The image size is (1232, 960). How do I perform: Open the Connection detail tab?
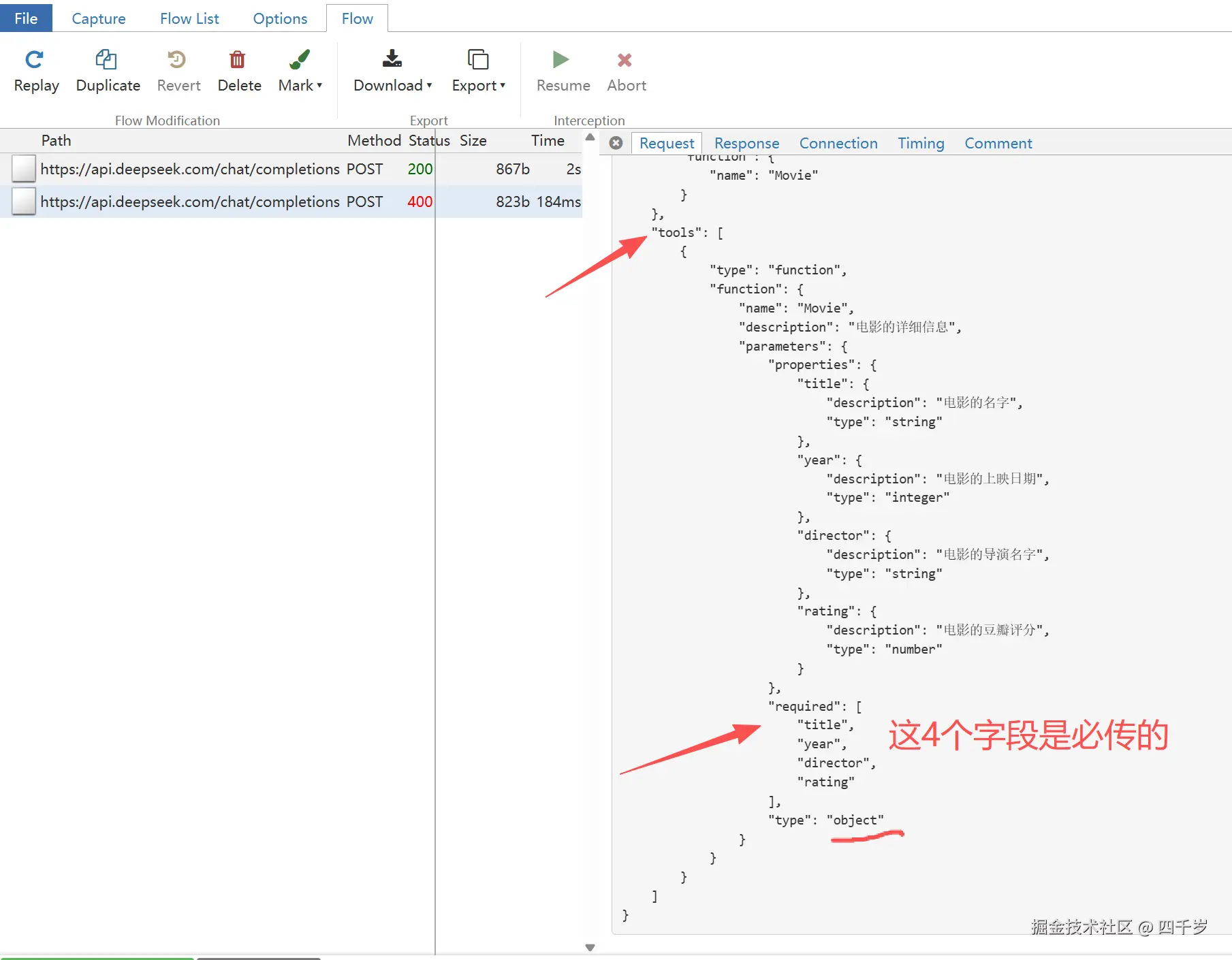coord(838,143)
